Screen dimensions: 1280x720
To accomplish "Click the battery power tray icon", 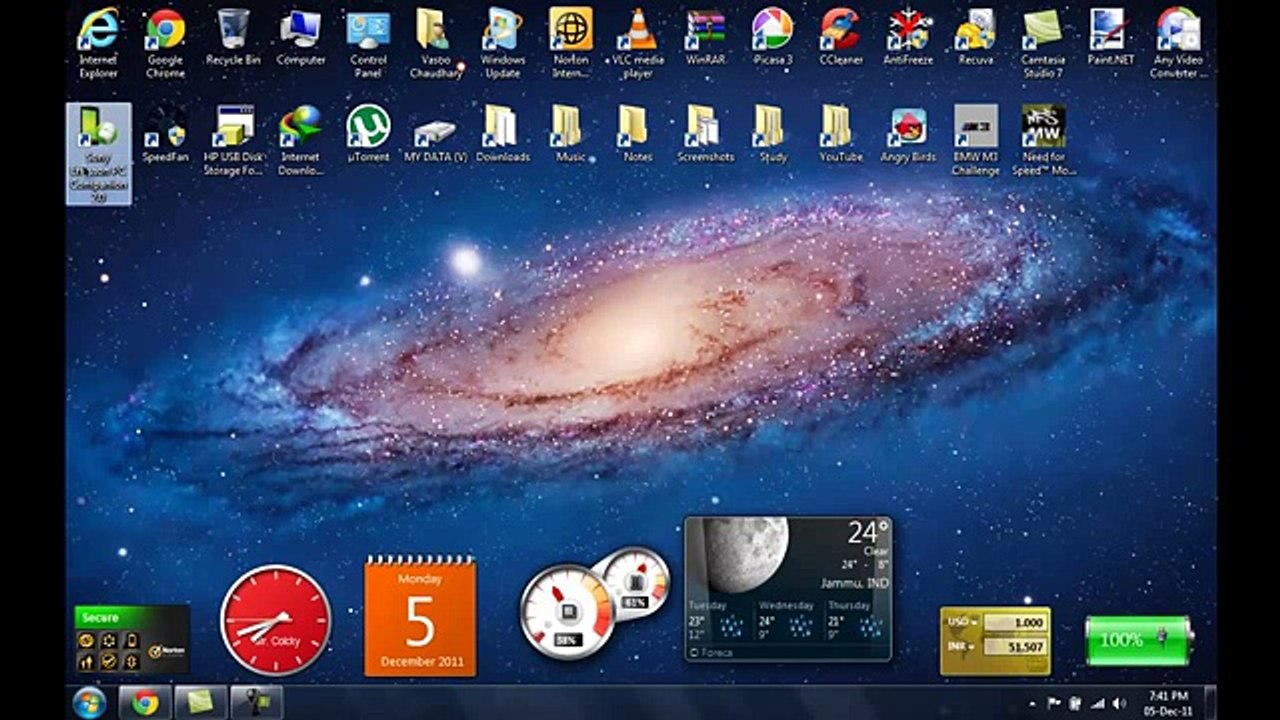I will (x=1075, y=703).
